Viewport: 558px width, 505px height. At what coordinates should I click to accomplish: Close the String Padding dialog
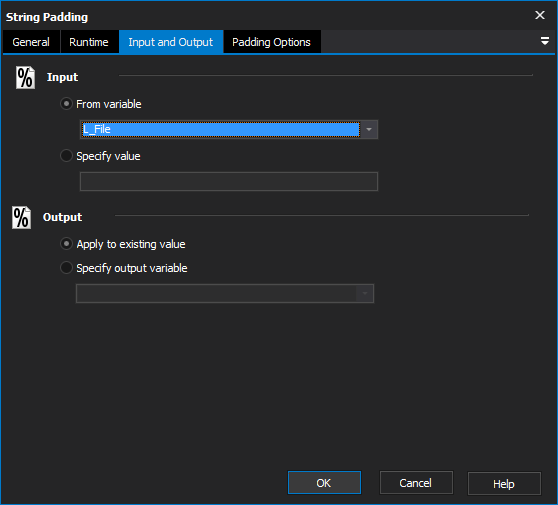tap(539, 15)
